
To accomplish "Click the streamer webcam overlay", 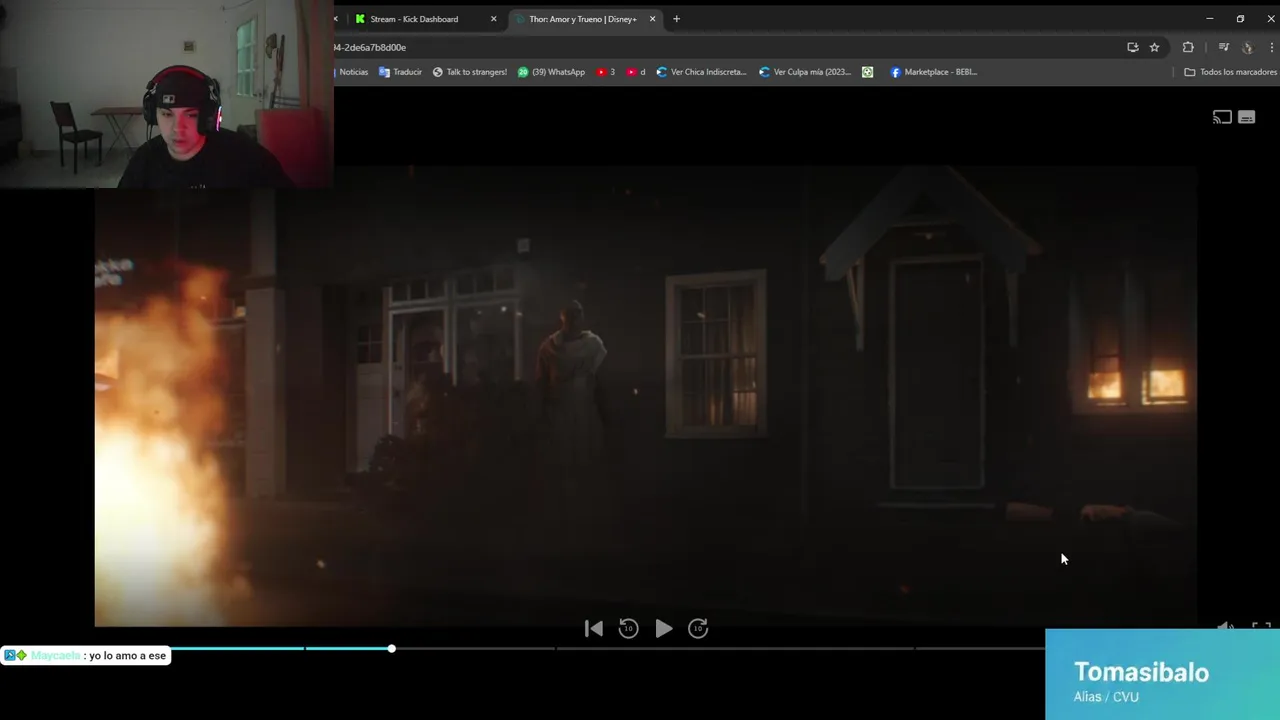I will tap(166, 94).
